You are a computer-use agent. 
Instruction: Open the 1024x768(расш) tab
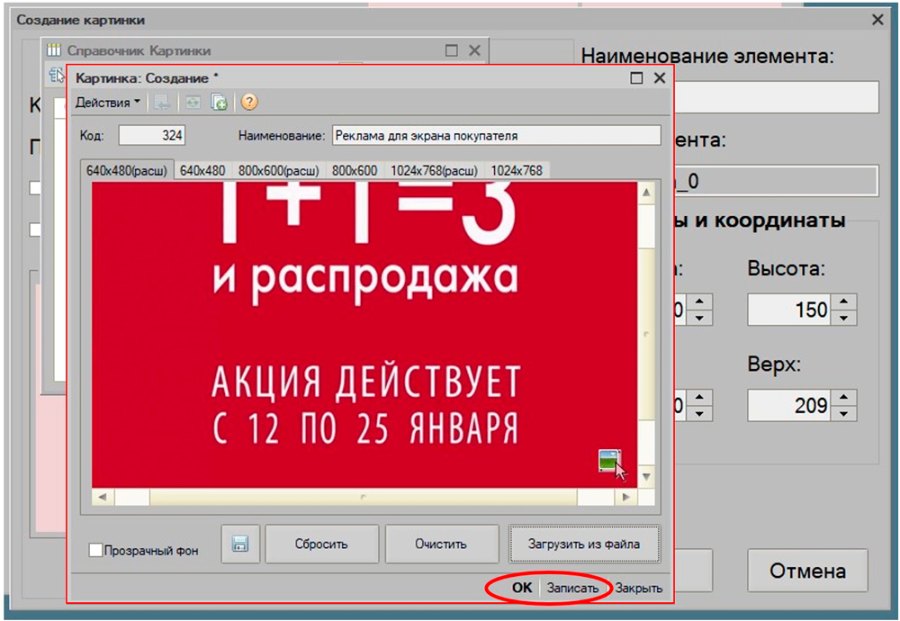(434, 170)
